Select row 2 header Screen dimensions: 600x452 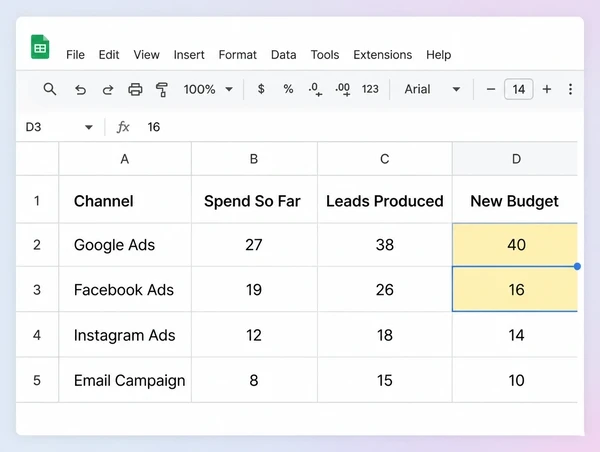37,245
